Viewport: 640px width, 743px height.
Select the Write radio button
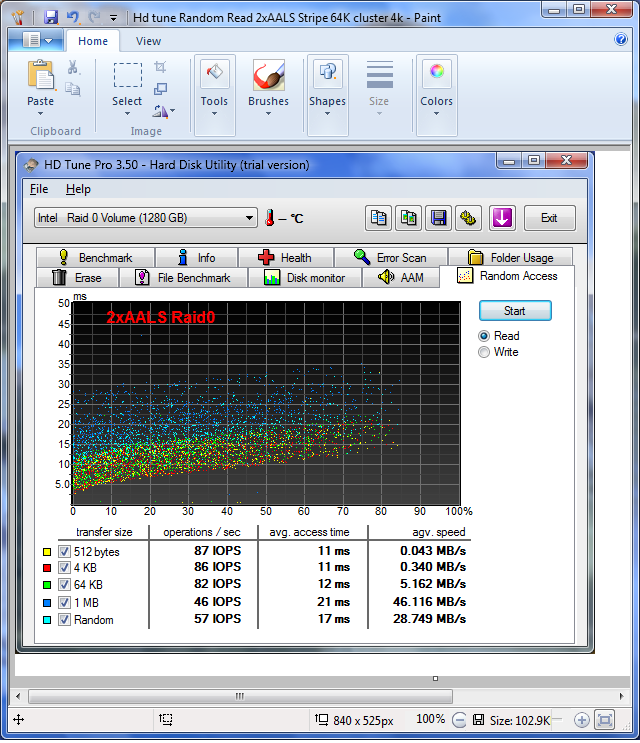pyautogui.click(x=484, y=352)
